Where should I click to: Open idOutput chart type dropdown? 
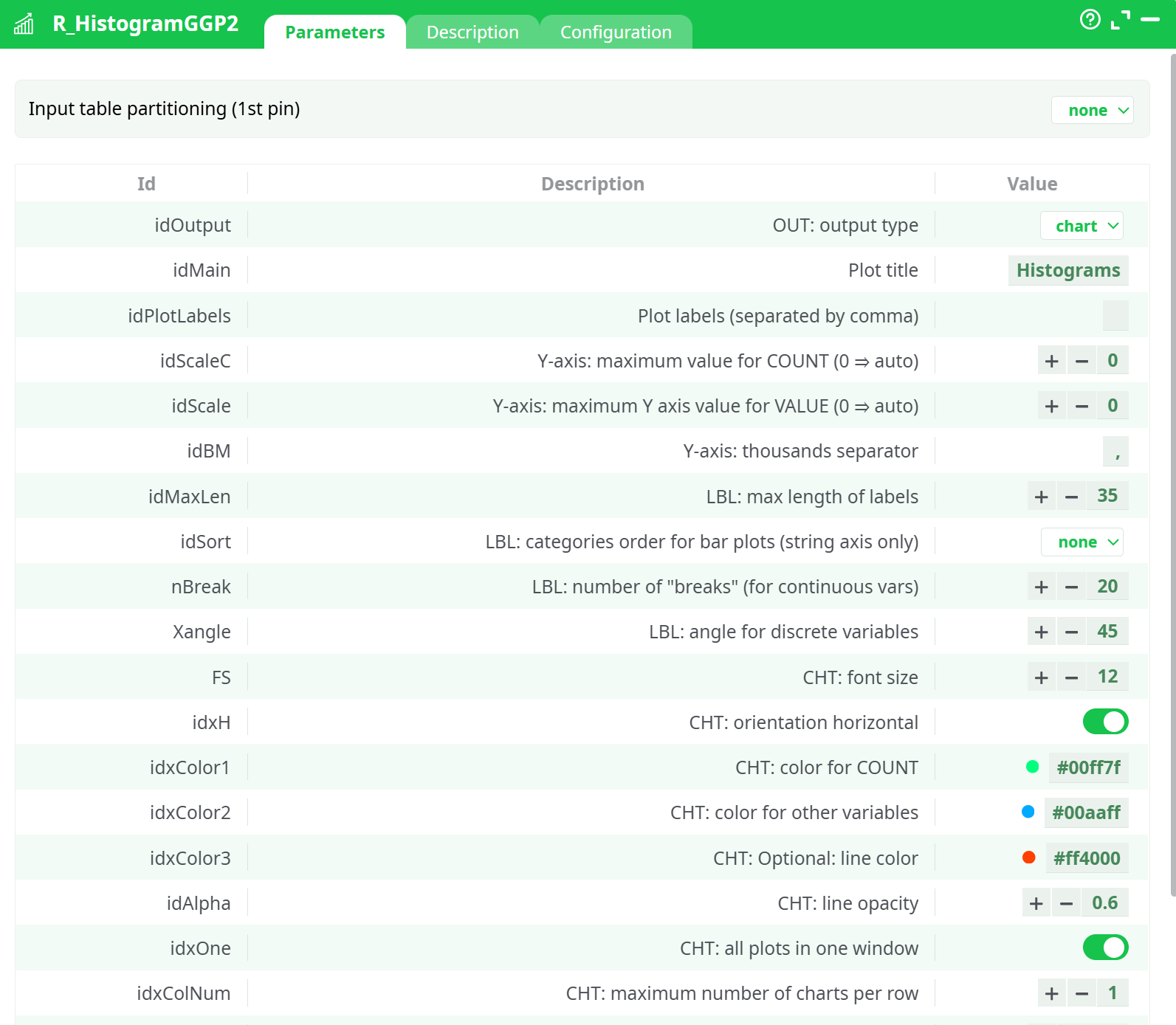[x=1082, y=226]
